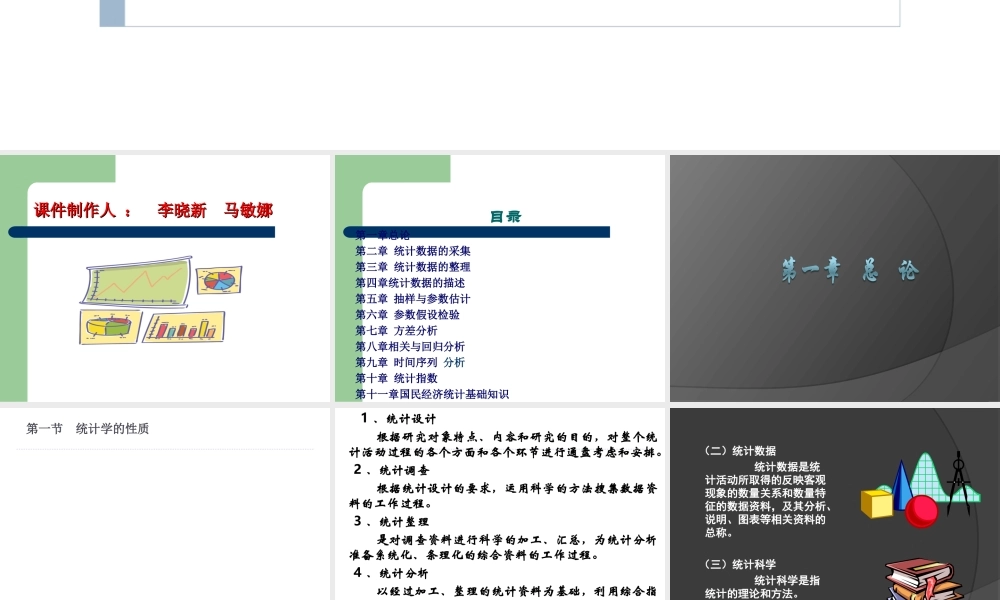This screenshot has height=600, width=1000.
Task: Click the drafting compass illustration
Action: (958, 483)
